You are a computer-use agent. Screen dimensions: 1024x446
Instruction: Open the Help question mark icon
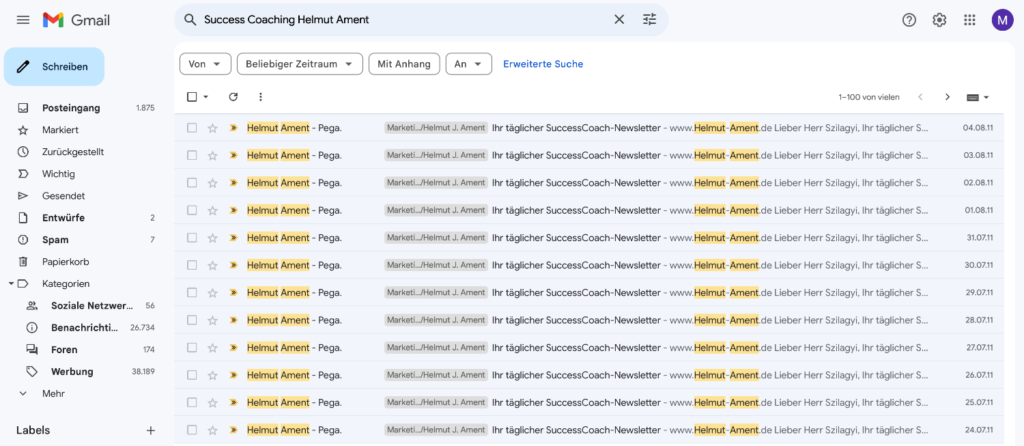[x=909, y=20]
